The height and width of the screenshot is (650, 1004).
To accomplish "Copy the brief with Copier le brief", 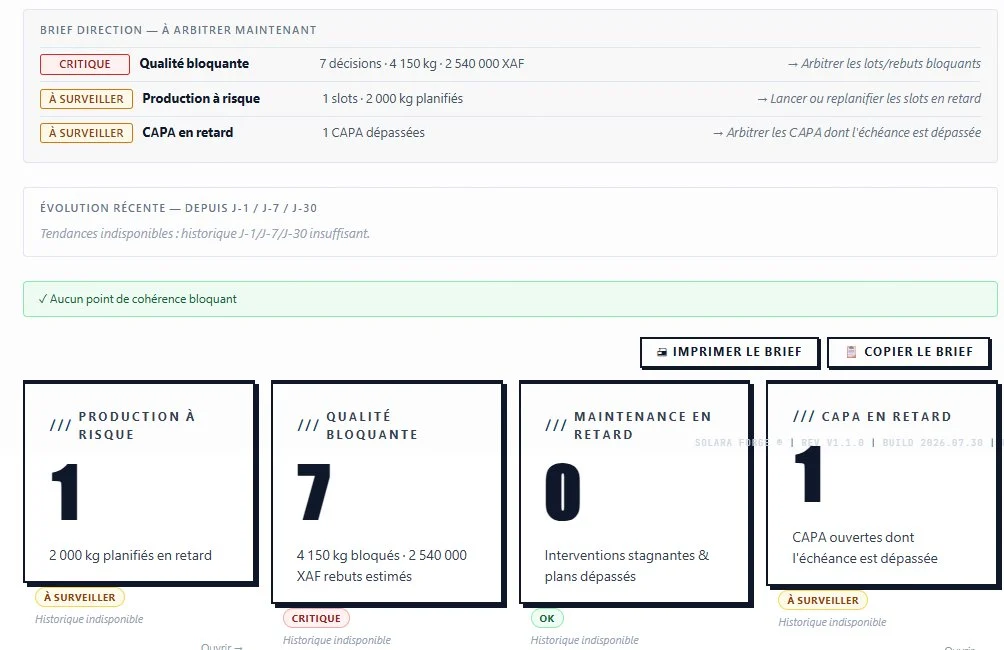I will click(x=909, y=352).
